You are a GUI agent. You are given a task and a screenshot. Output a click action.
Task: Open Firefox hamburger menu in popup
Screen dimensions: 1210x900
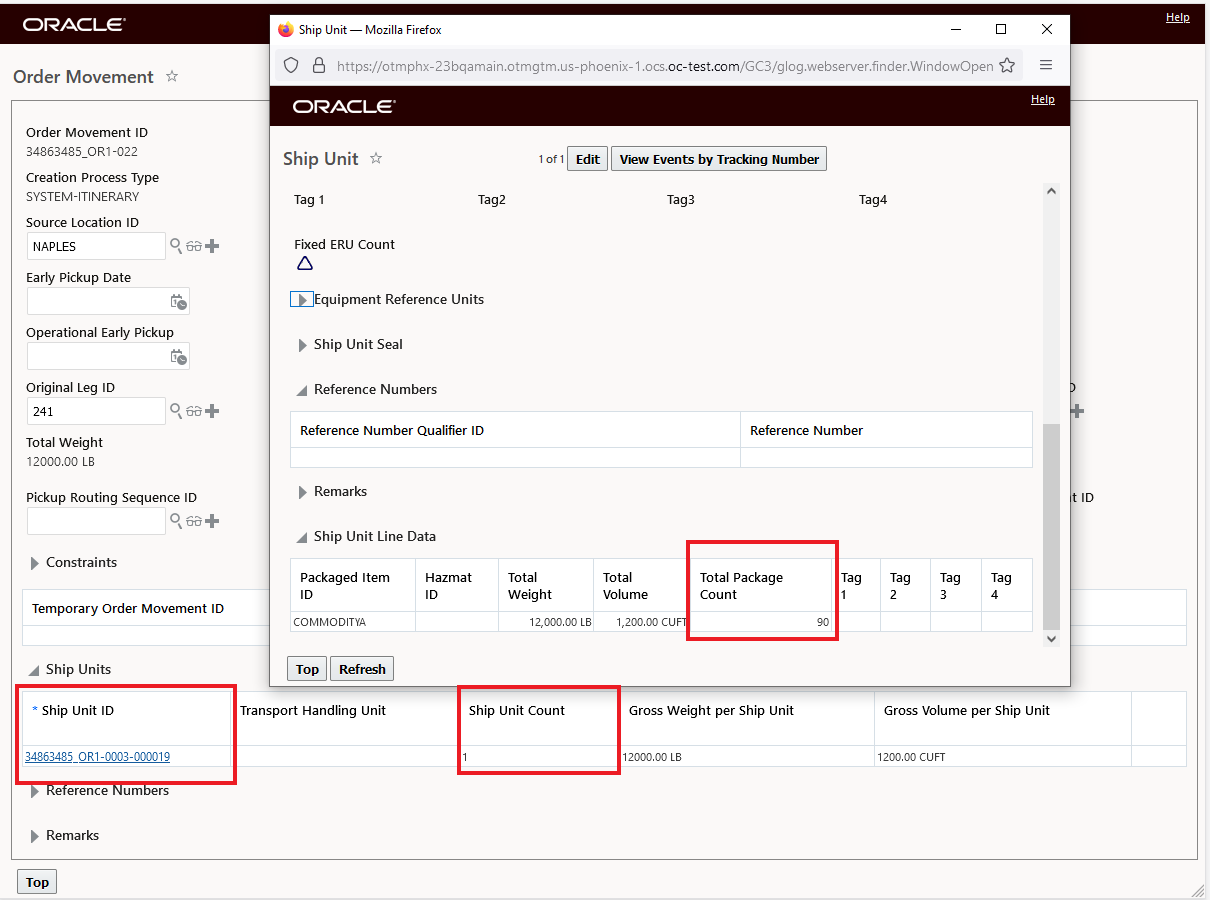[x=1046, y=66]
